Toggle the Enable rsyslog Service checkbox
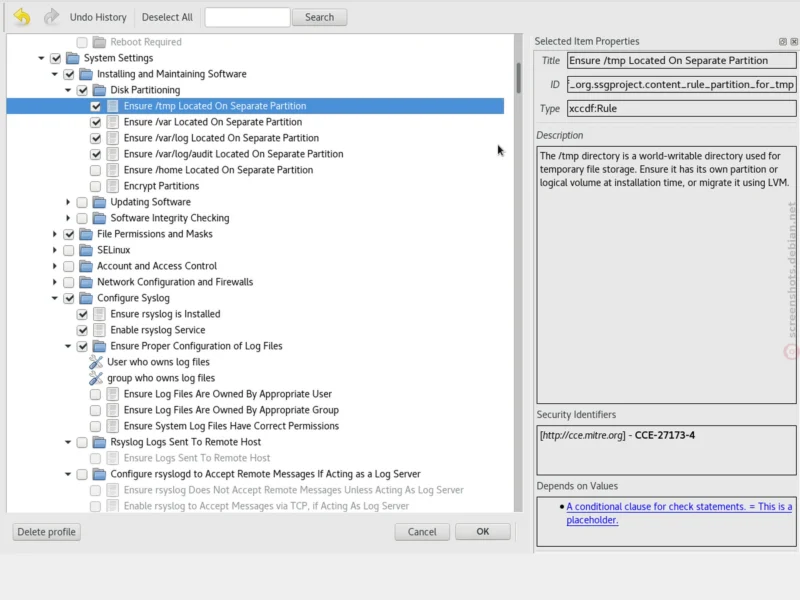 82,331
